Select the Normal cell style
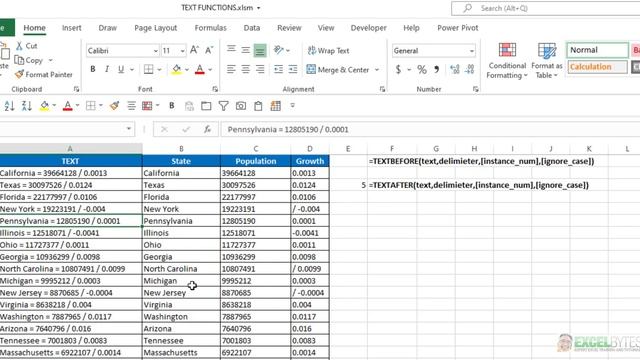Image resolution: width=640 pixels, height=360 pixels. [597, 50]
